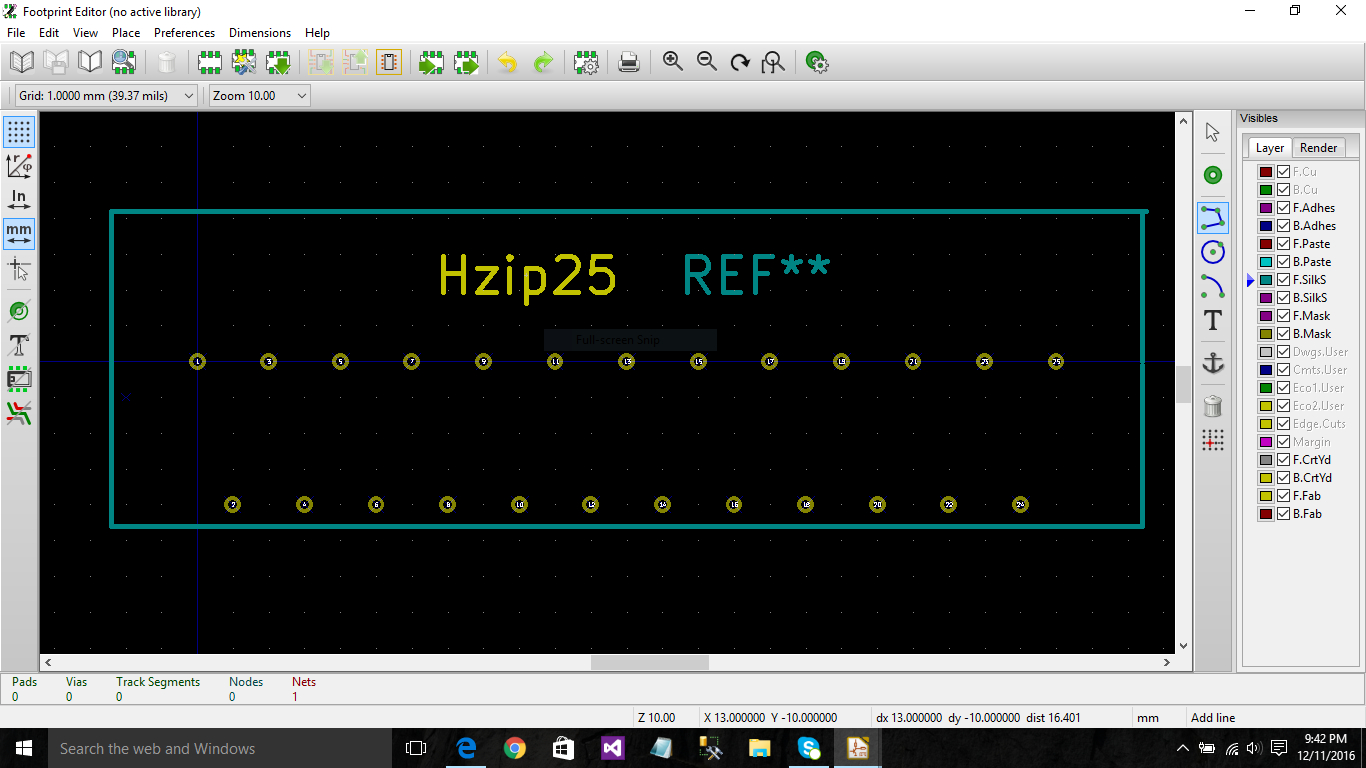Click the Redraw view icon
This screenshot has width=1366, height=768.
[x=740, y=63]
